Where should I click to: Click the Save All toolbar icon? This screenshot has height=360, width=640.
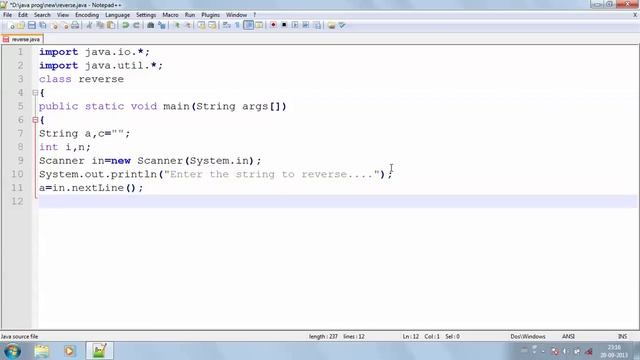[42, 25]
